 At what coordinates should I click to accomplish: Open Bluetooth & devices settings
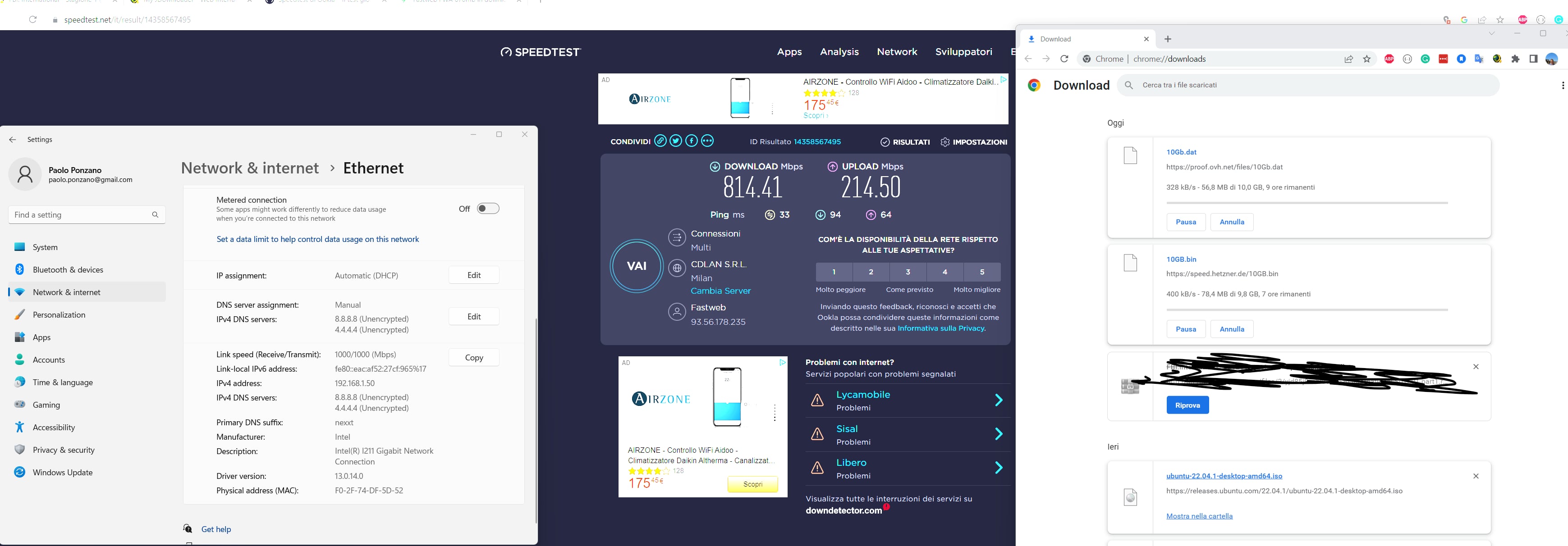[x=87, y=269]
